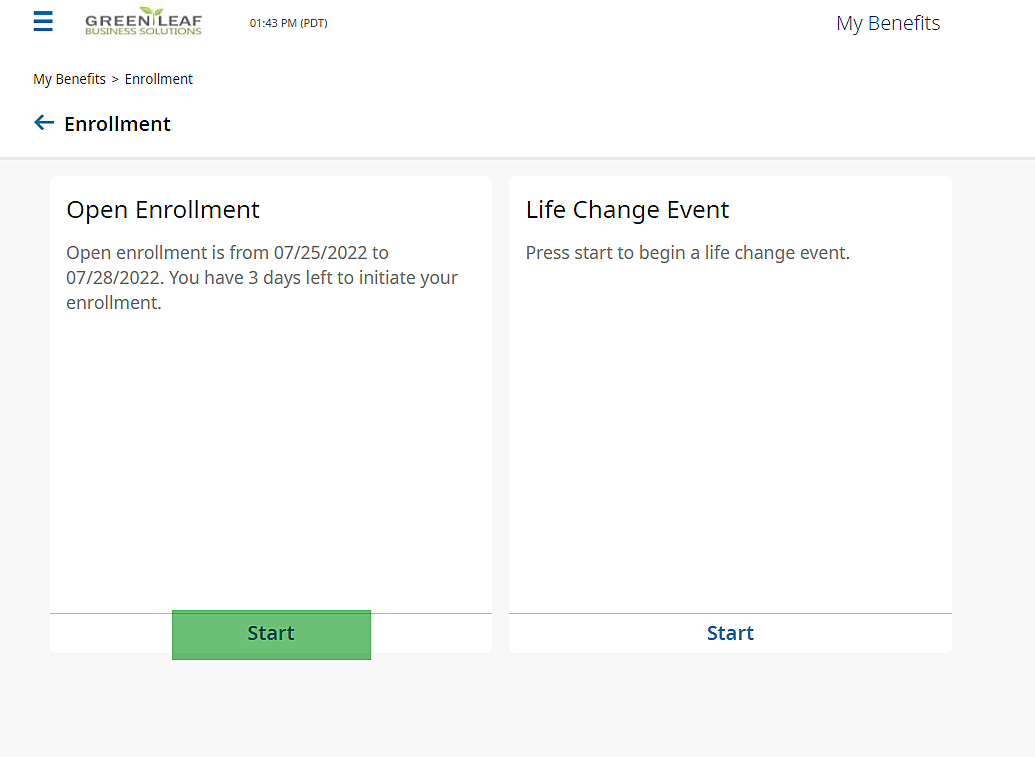
Task: Click the 01:43 PM (PDT) time display
Action: coord(288,23)
